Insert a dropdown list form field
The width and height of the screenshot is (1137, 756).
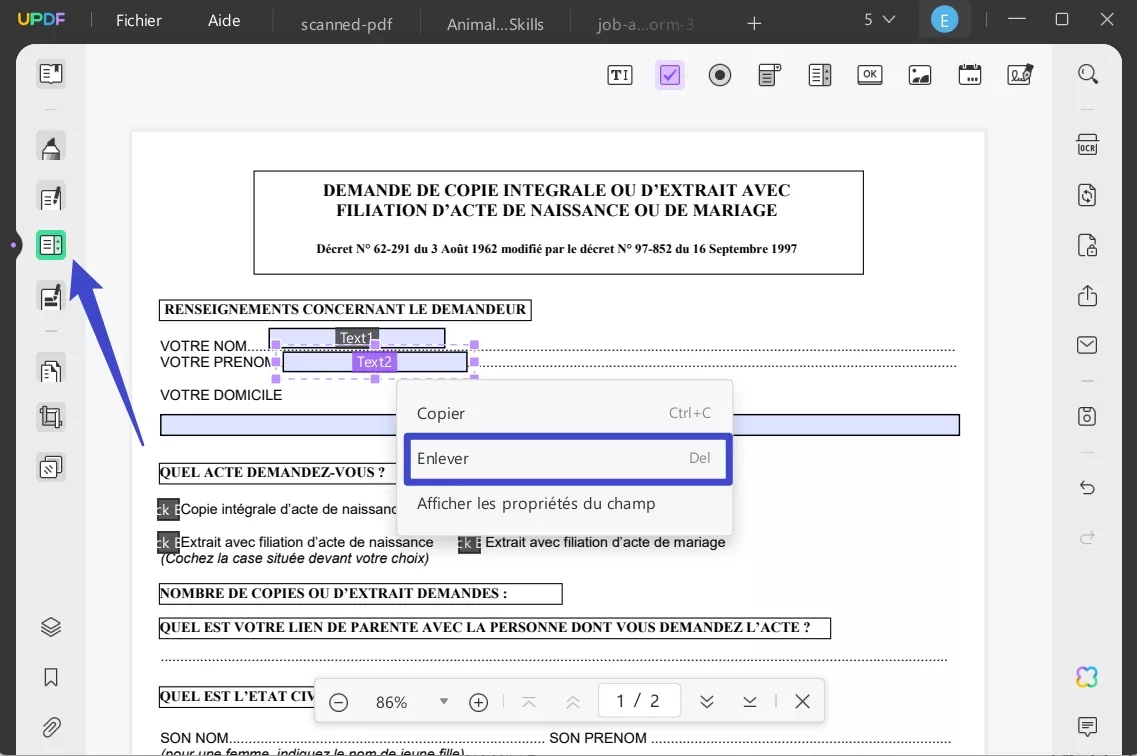(x=769, y=74)
